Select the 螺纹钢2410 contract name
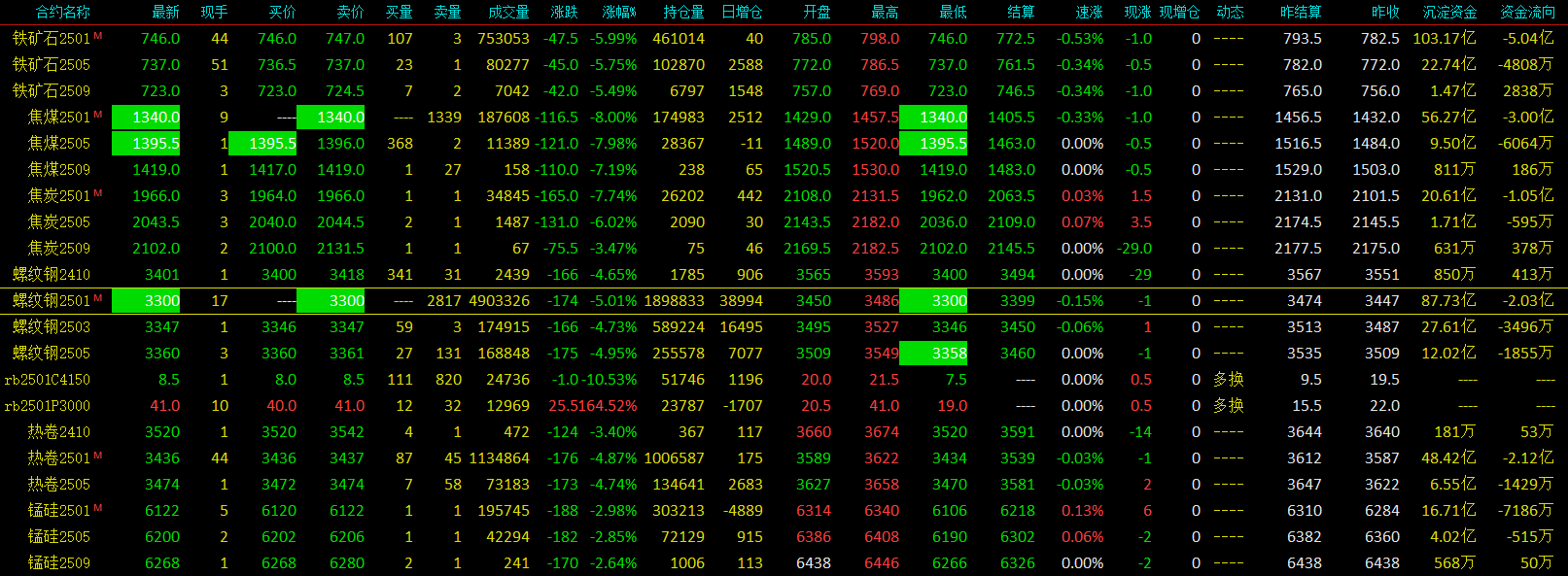The image size is (1568, 576). coord(52,275)
